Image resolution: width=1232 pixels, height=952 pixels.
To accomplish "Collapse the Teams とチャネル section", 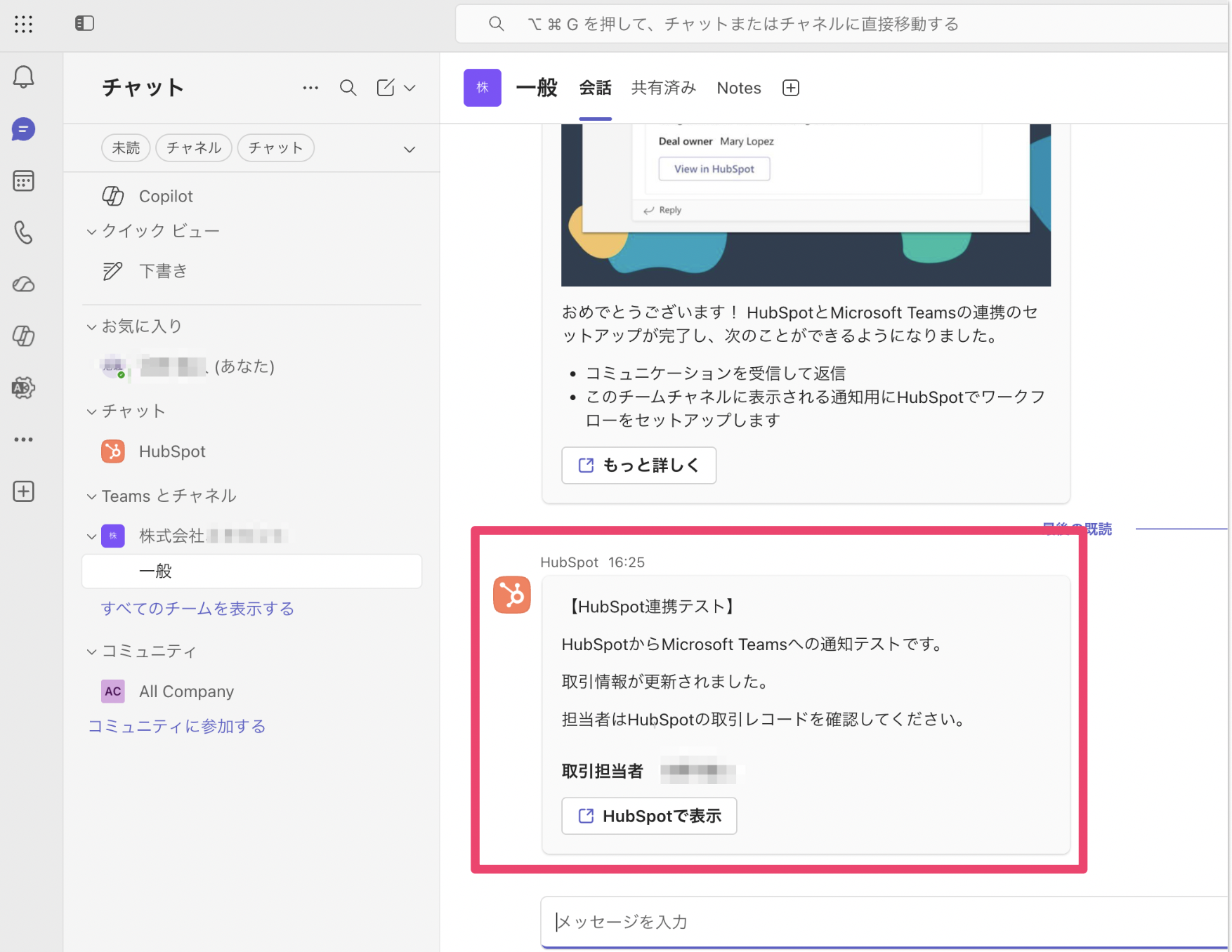I will point(91,497).
